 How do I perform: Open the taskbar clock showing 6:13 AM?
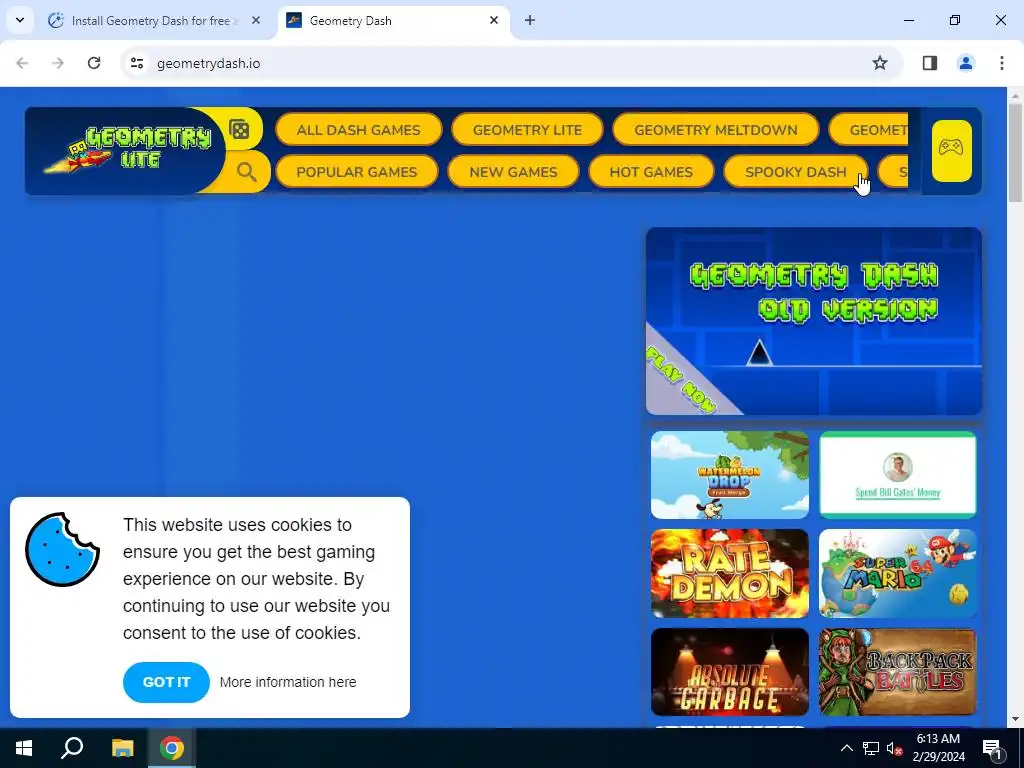[938, 748]
